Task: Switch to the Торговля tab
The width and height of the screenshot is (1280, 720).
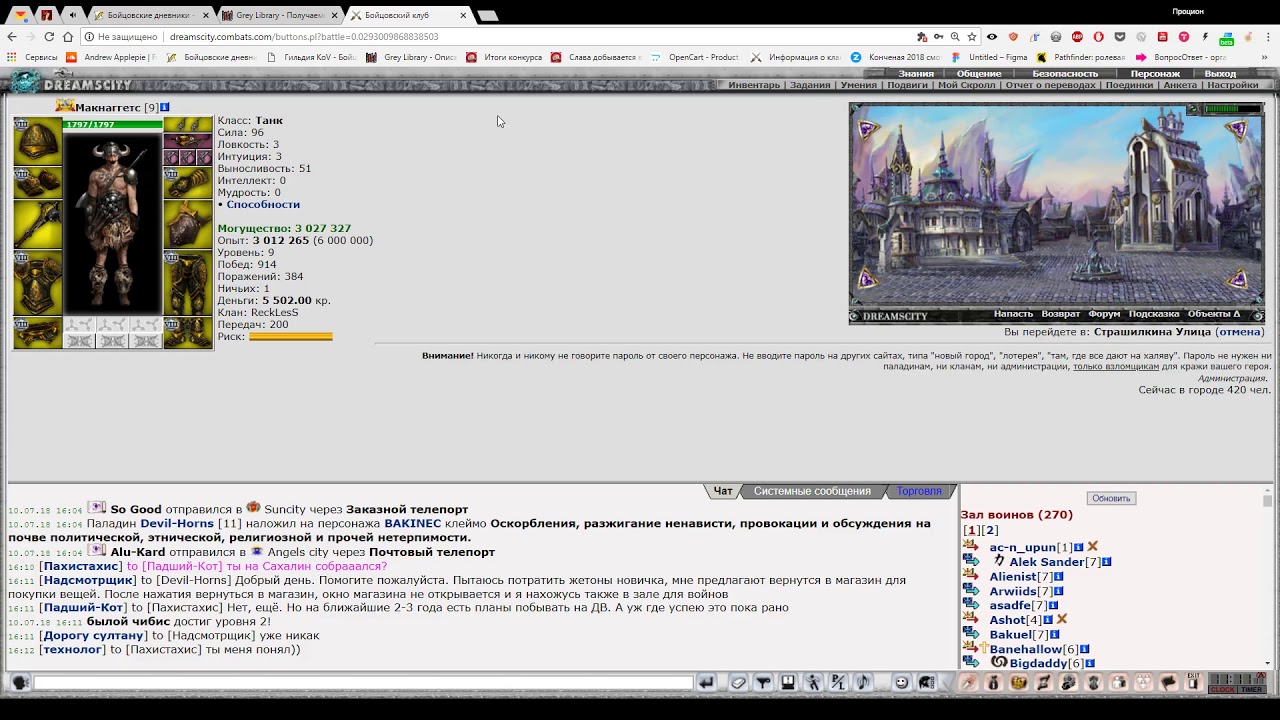Action: click(919, 491)
